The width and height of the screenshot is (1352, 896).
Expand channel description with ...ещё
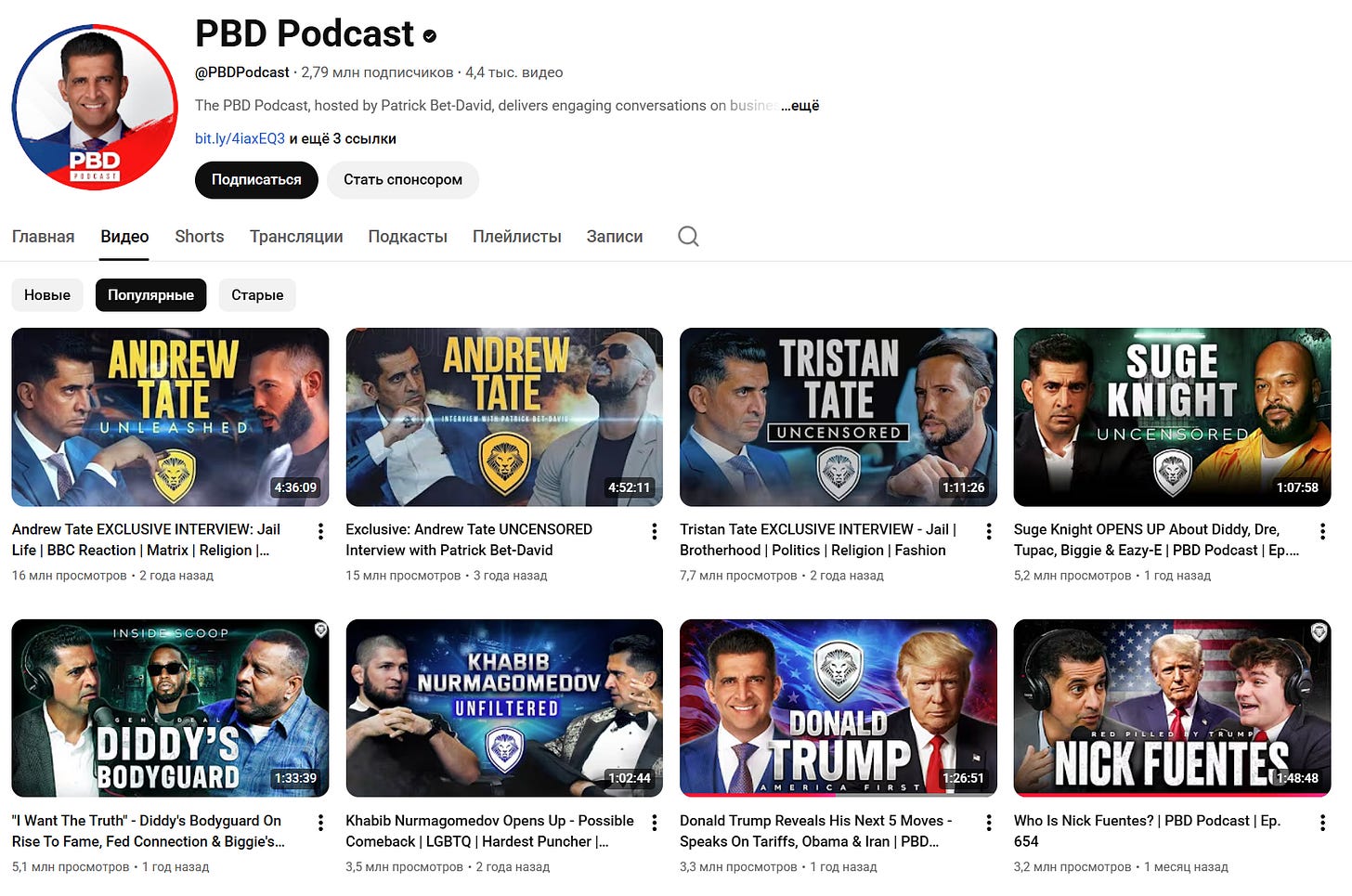(799, 106)
